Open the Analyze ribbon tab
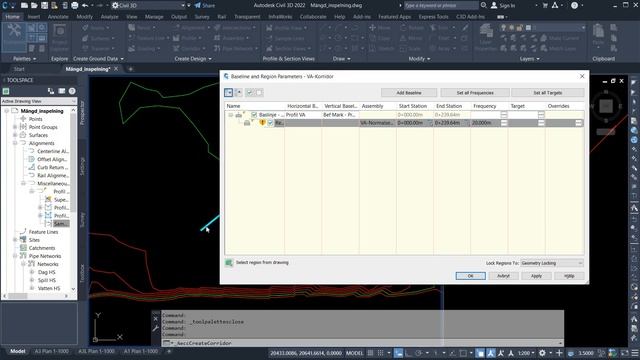Image resolution: width=640 pixels, height=360 pixels. (109, 17)
